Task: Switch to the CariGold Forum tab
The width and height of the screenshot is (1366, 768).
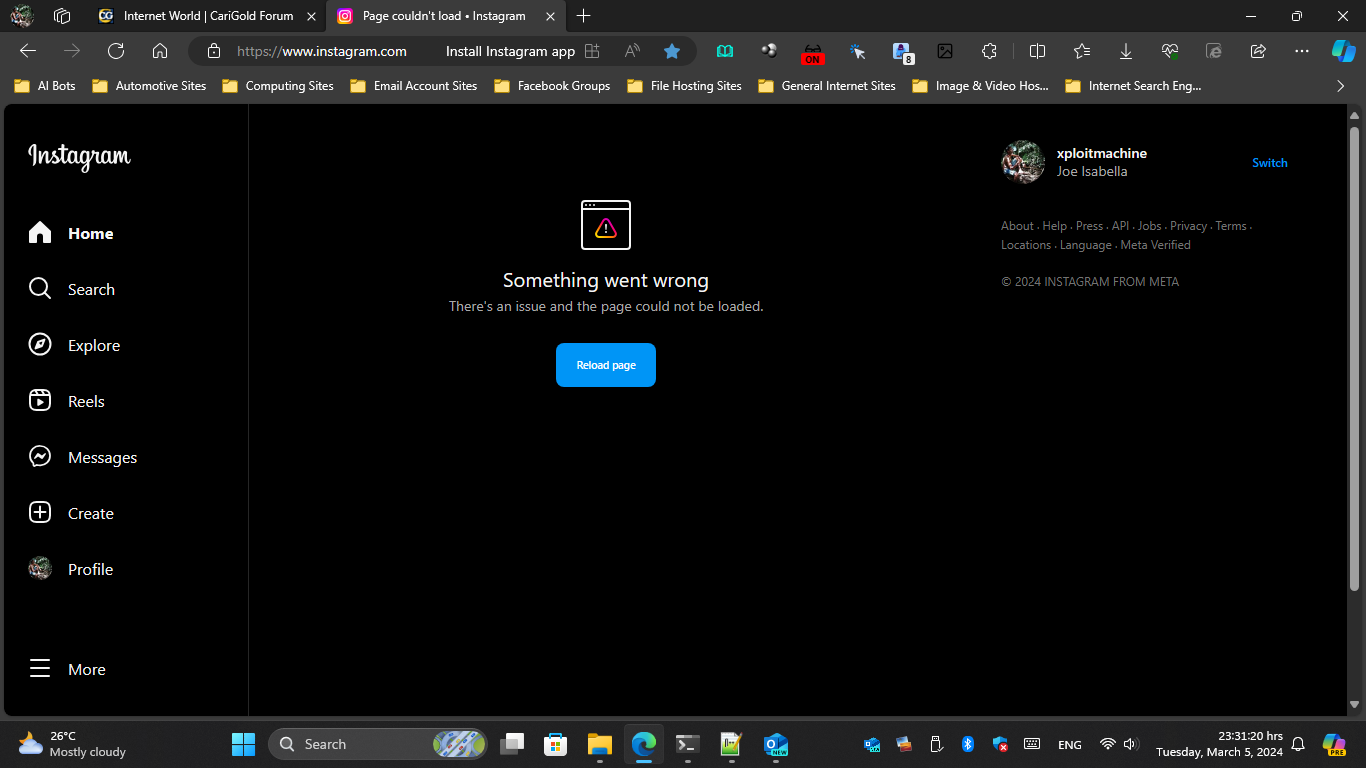Action: click(x=208, y=16)
